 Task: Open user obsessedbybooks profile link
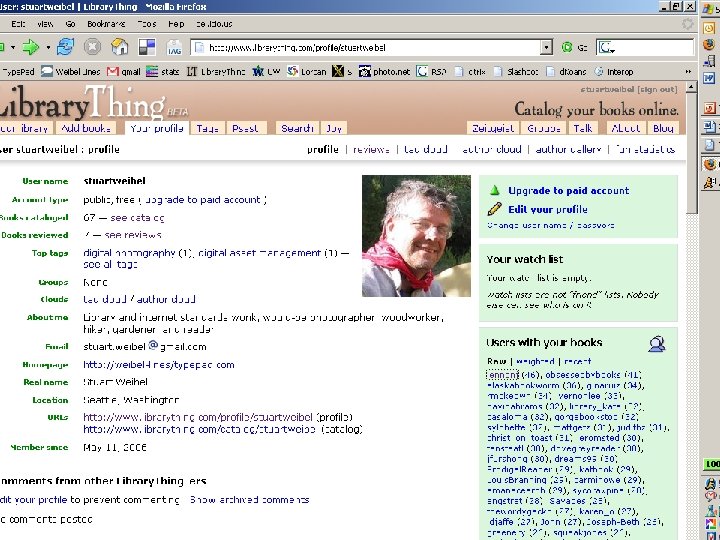pos(583,375)
